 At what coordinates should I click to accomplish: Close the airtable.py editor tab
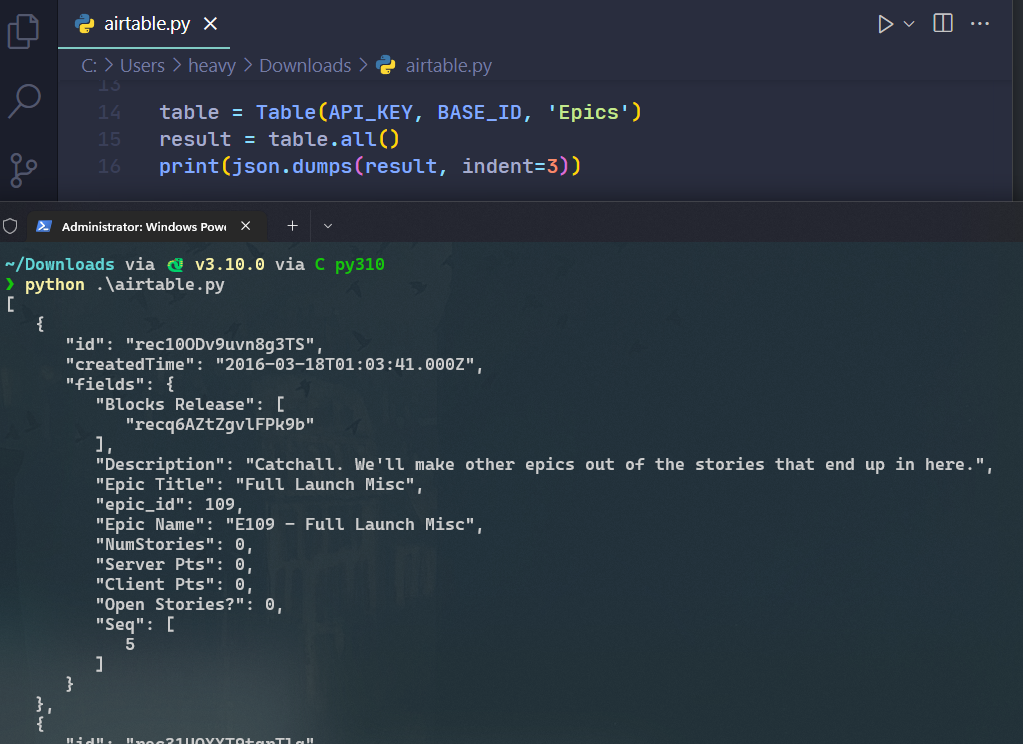coord(208,23)
